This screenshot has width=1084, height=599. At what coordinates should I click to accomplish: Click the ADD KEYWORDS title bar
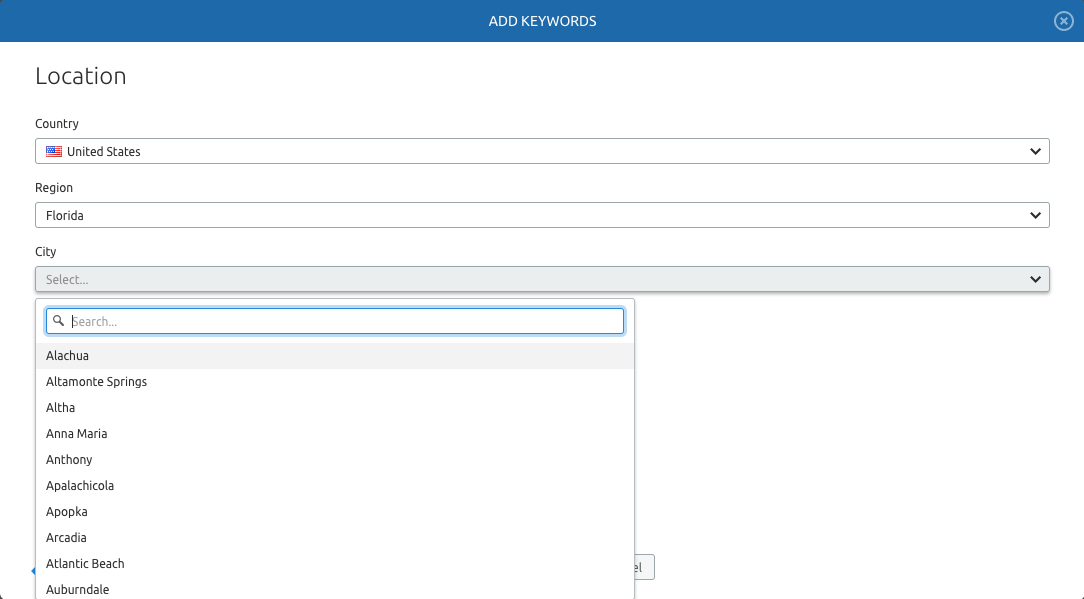pos(542,20)
